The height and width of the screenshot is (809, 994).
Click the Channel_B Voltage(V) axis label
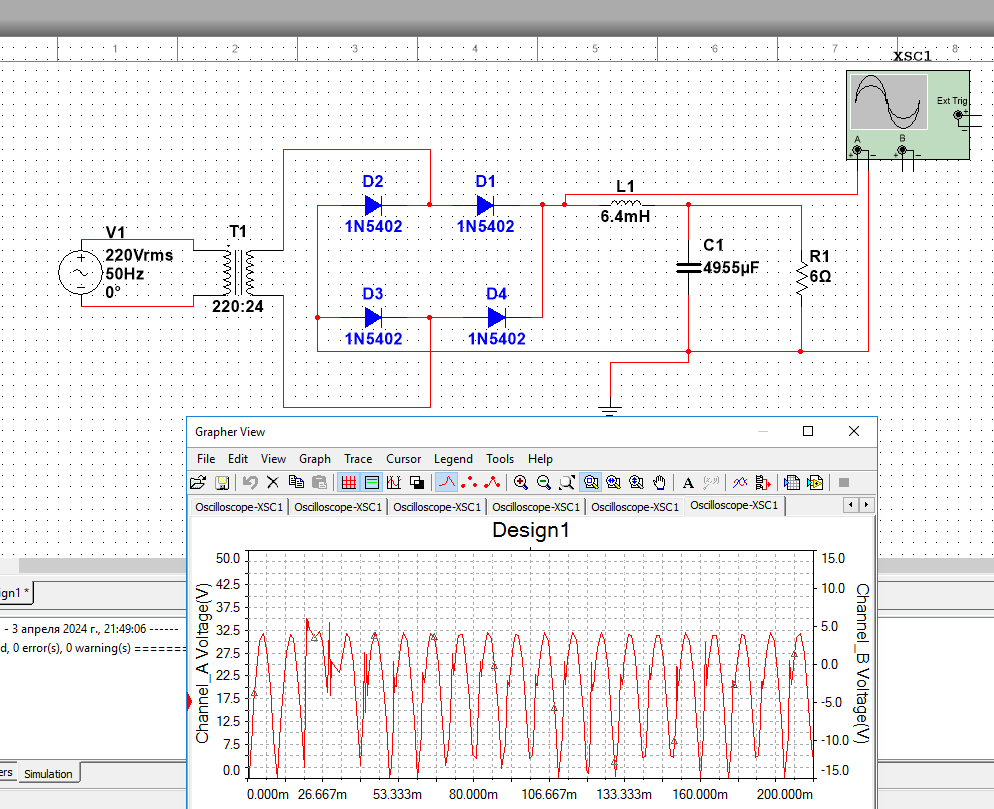click(862, 663)
